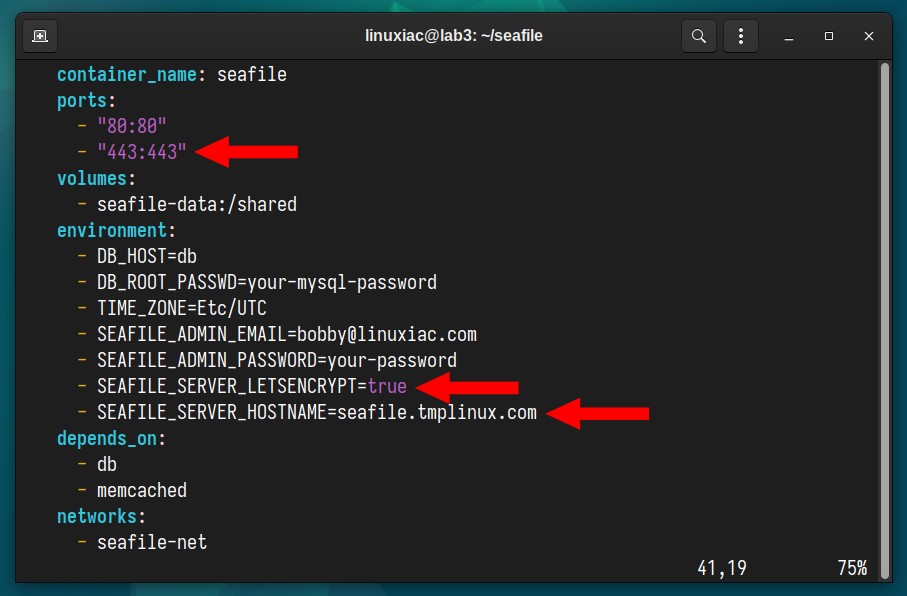Click the window title linuxiac@lab3: ~/seafile
This screenshot has width=907, height=596.
(454, 36)
